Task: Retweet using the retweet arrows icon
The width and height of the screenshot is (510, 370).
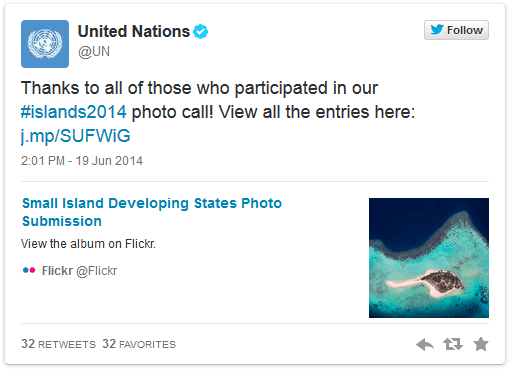Action: [453, 344]
